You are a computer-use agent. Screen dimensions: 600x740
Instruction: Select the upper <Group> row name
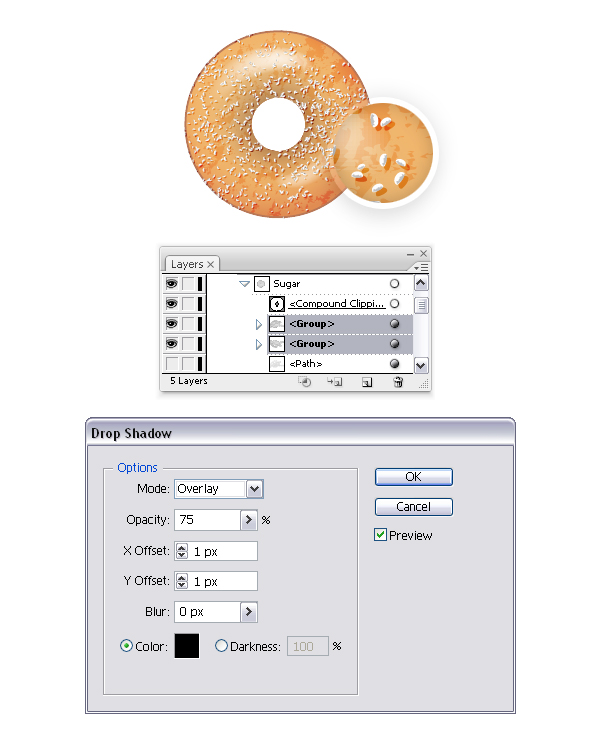pyautogui.click(x=312, y=324)
